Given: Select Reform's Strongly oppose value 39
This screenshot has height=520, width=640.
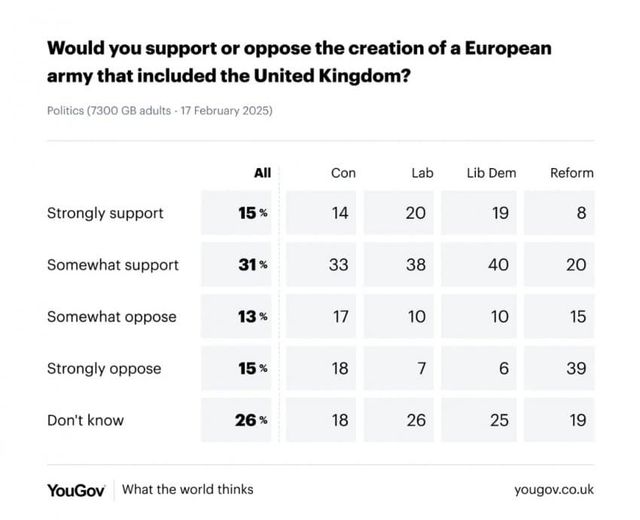Looking at the screenshot, I should 576,369.
